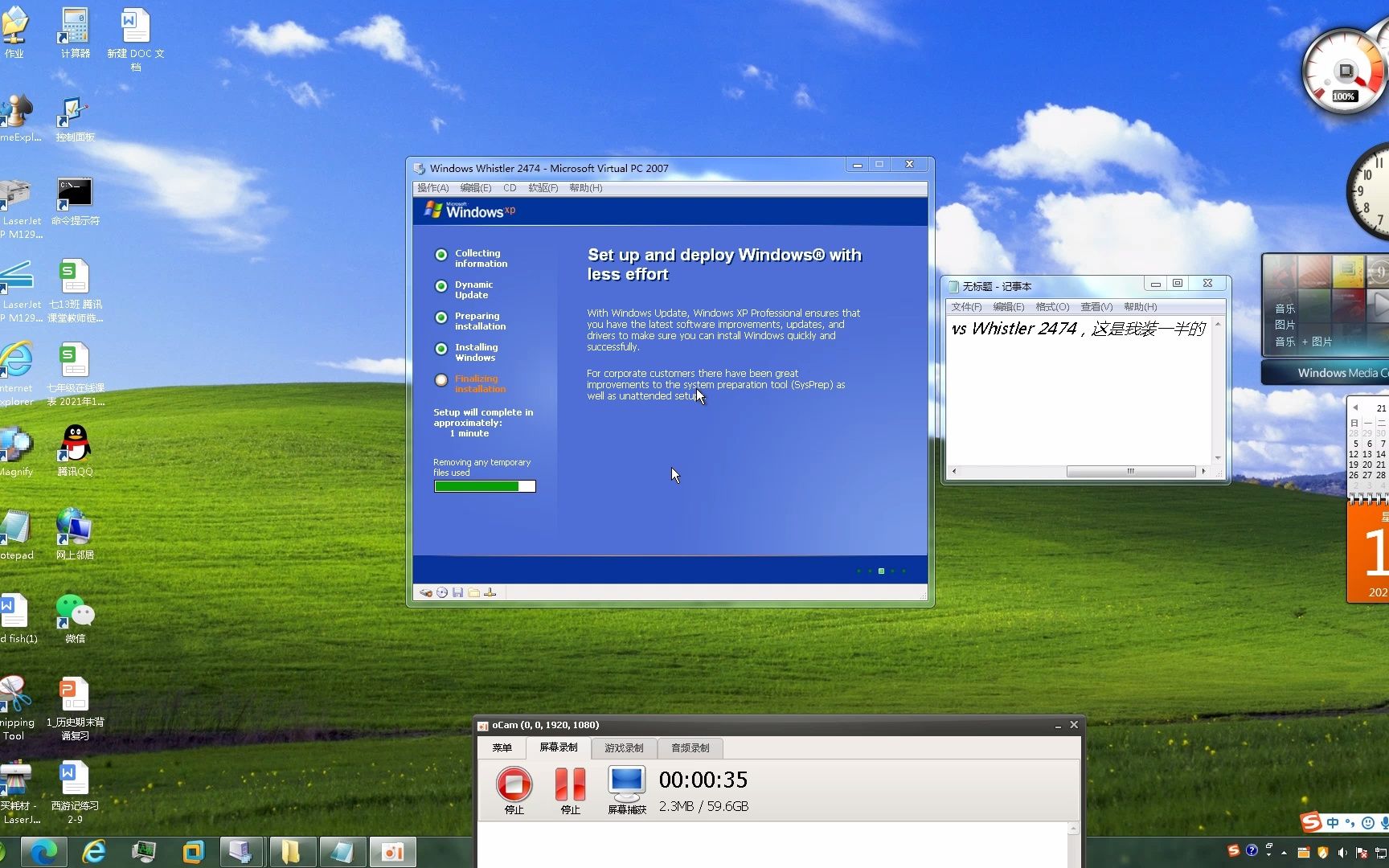
Task: Open the 软驱(F) menu in Virtual PC
Action: pyautogui.click(x=543, y=188)
